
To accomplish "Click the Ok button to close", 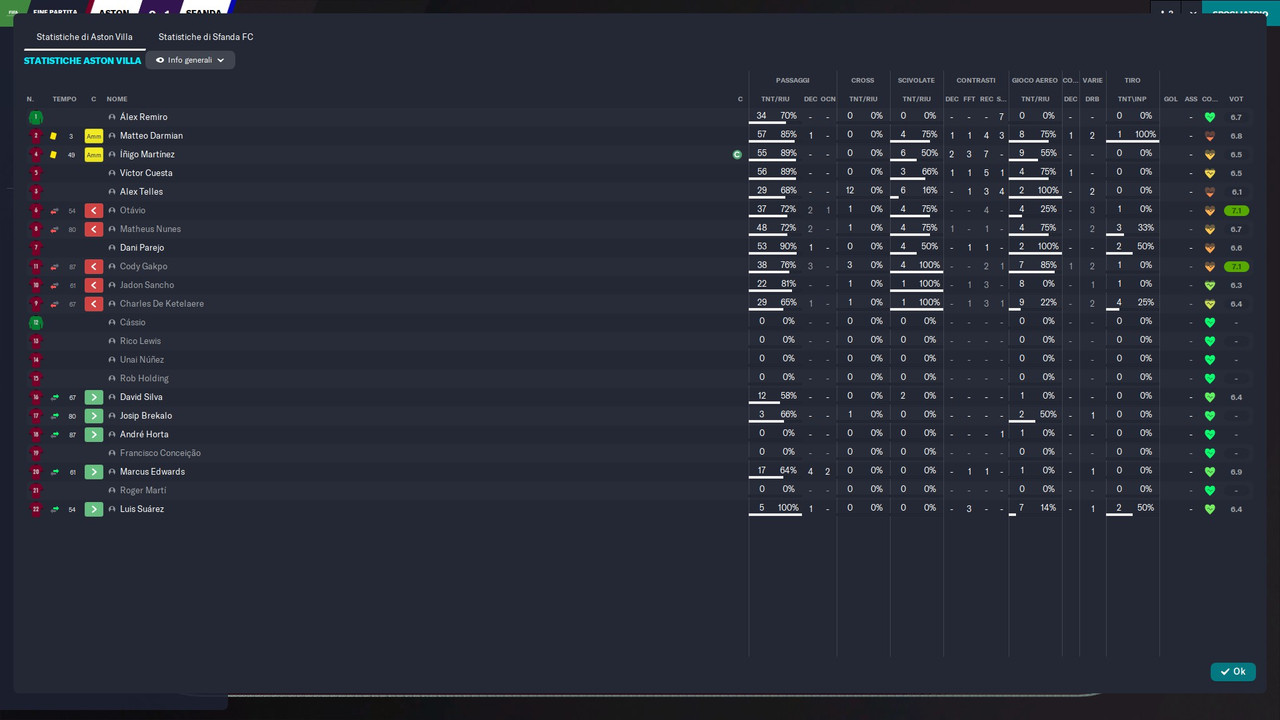I will coord(1233,672).
